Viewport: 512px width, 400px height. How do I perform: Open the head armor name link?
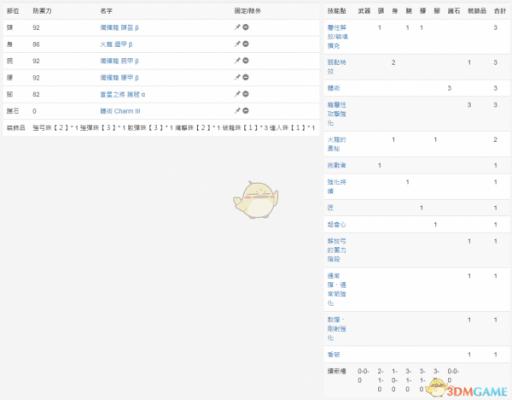[119, 28]
